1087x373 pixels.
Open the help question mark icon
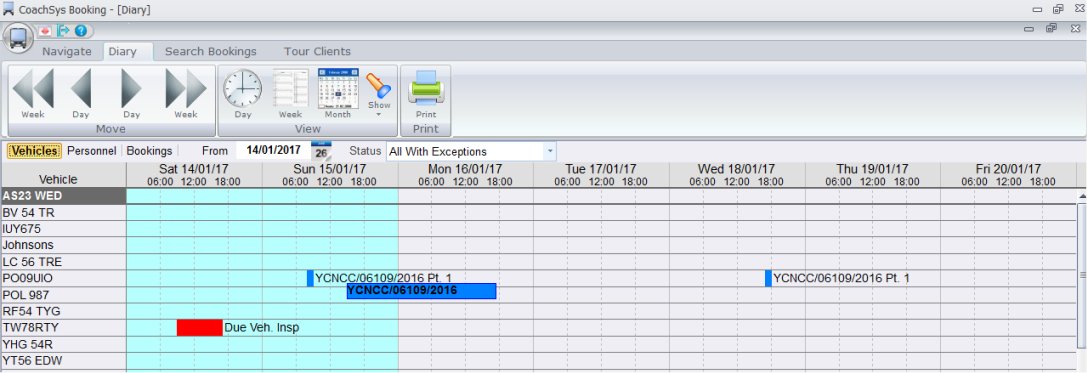tap(81, 31)
